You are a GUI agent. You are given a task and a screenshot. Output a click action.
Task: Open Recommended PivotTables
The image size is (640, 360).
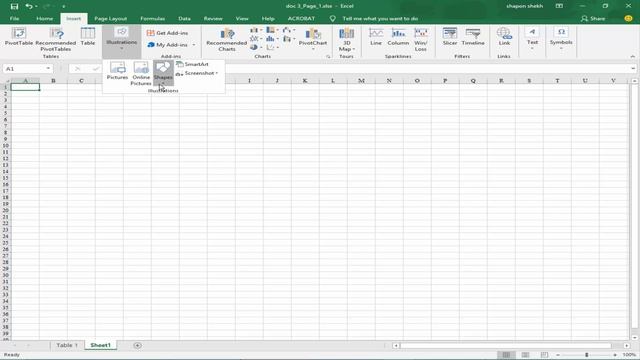pyautogui.click(x=56, y=39)
